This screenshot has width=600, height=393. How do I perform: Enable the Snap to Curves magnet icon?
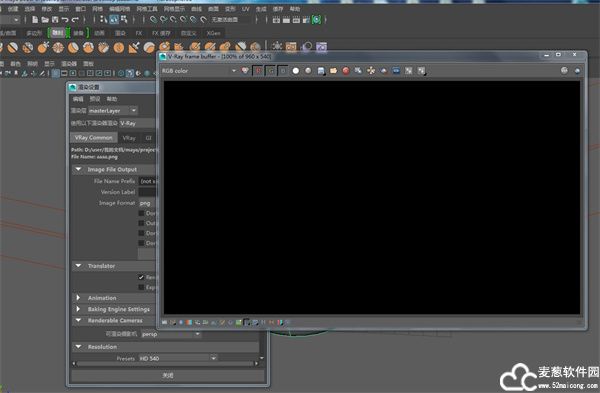pos(163,19)
